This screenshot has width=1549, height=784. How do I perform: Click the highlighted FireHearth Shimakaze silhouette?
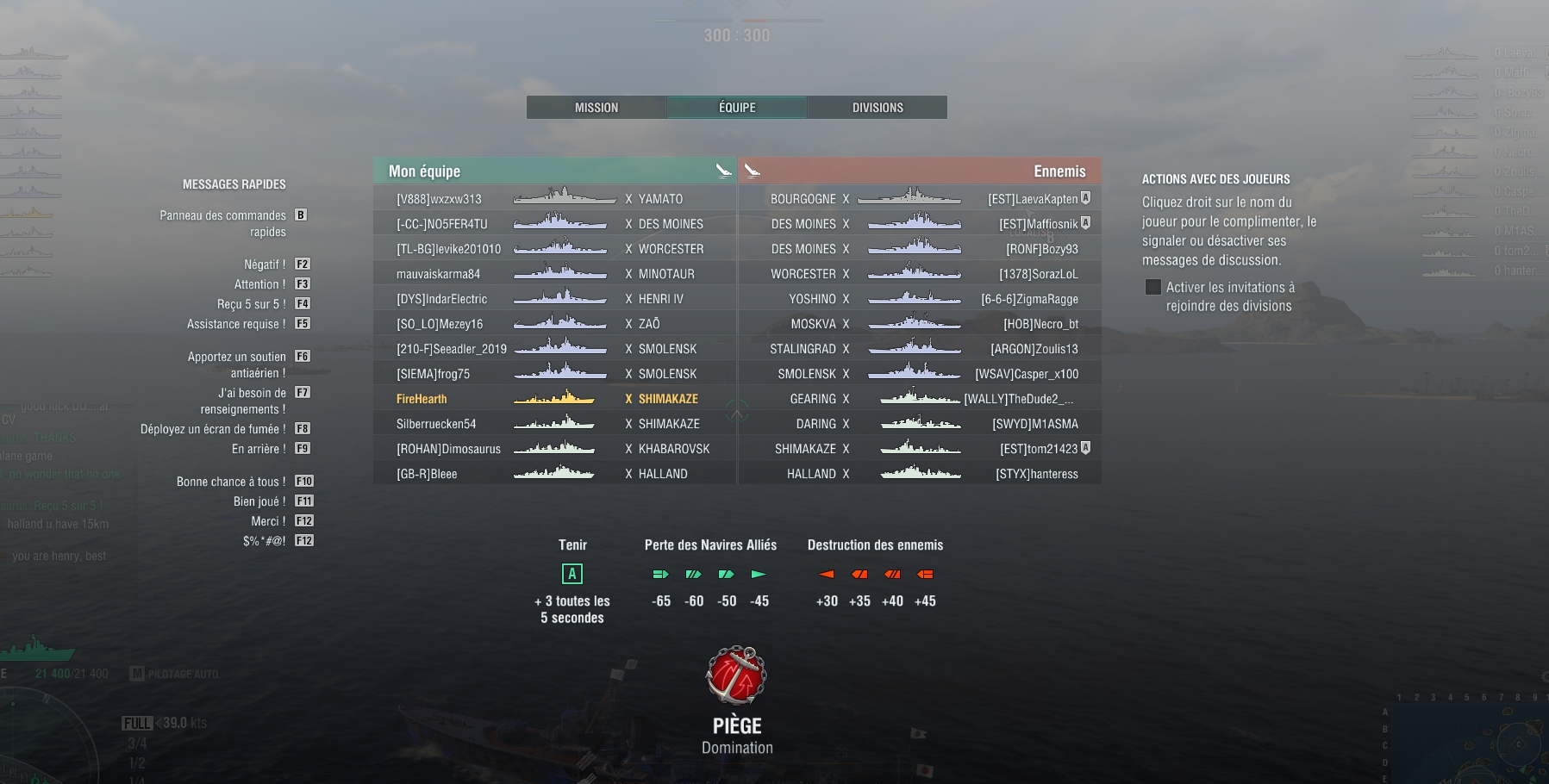[x=554, y=398]
